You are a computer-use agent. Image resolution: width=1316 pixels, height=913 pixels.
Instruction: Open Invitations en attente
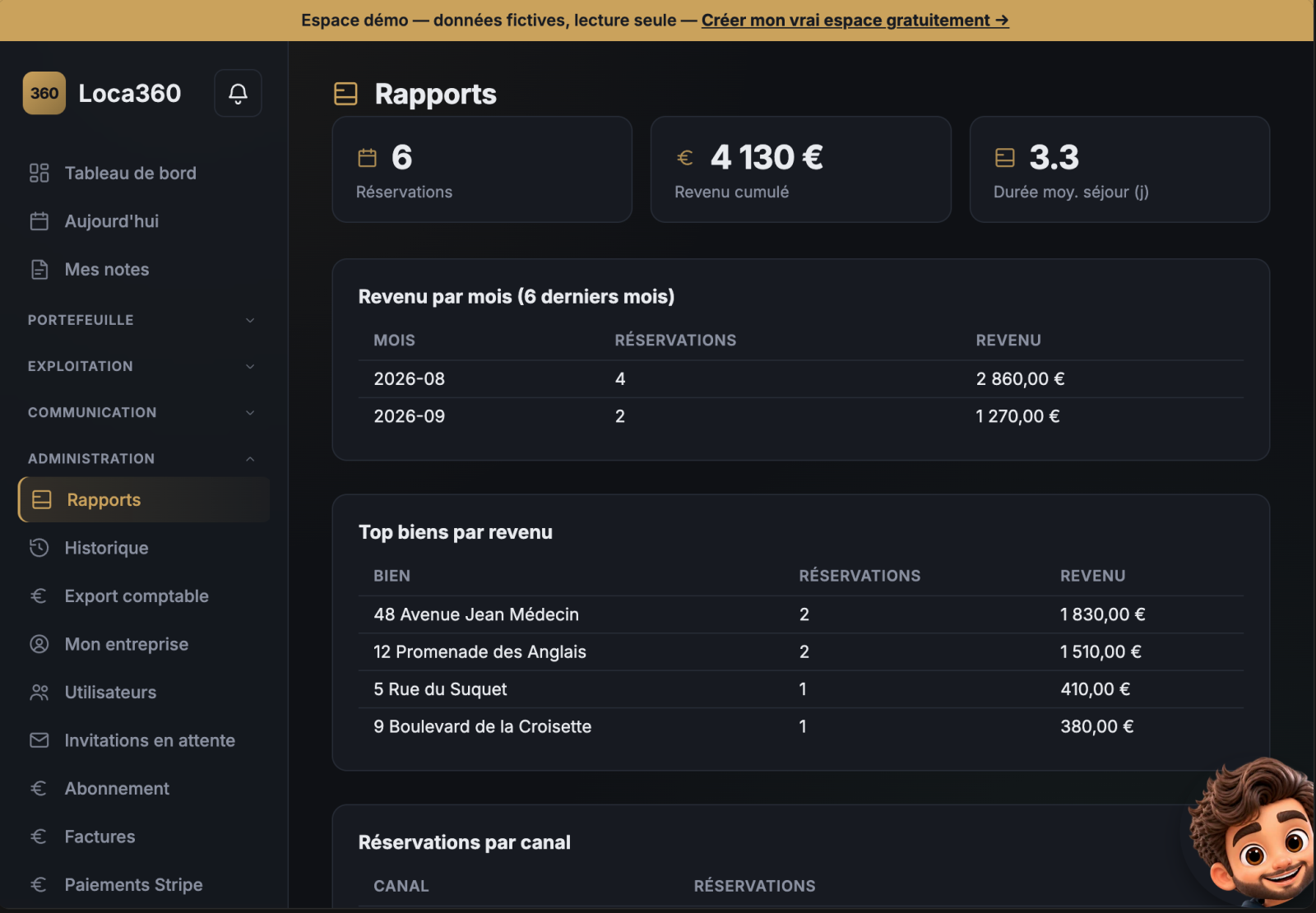tap(144, 740)
